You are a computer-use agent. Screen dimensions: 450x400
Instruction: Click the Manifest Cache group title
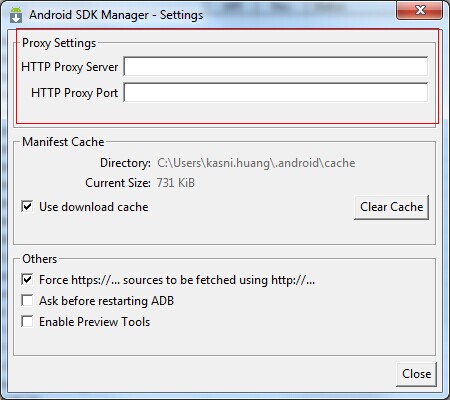63,142
